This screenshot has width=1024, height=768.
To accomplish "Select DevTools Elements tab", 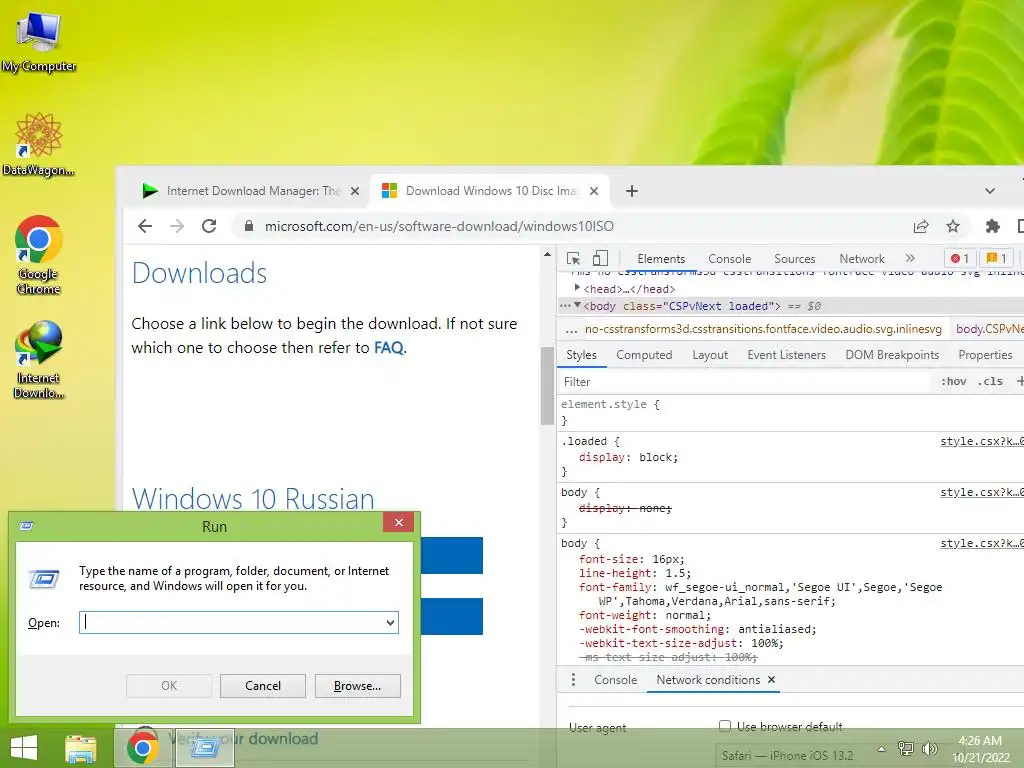I will [661, 259].
